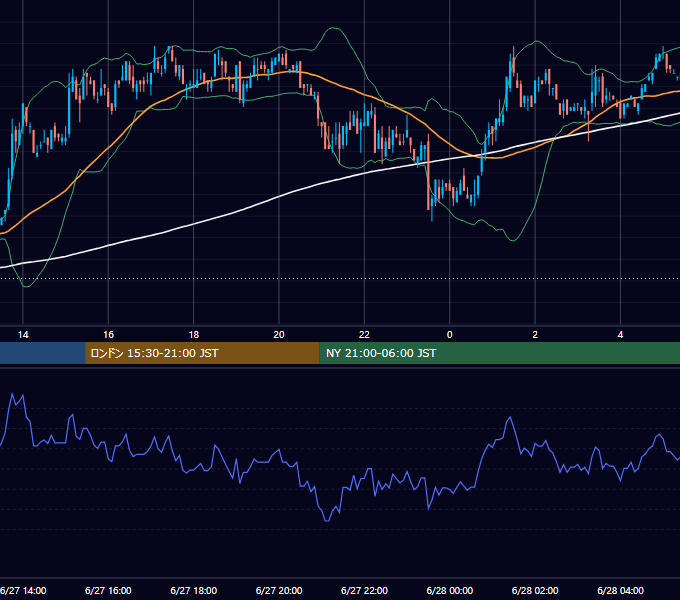Click the hour label 14 on chart axis
The width and height of the screenshot is (680, 600).
point(23,334)
